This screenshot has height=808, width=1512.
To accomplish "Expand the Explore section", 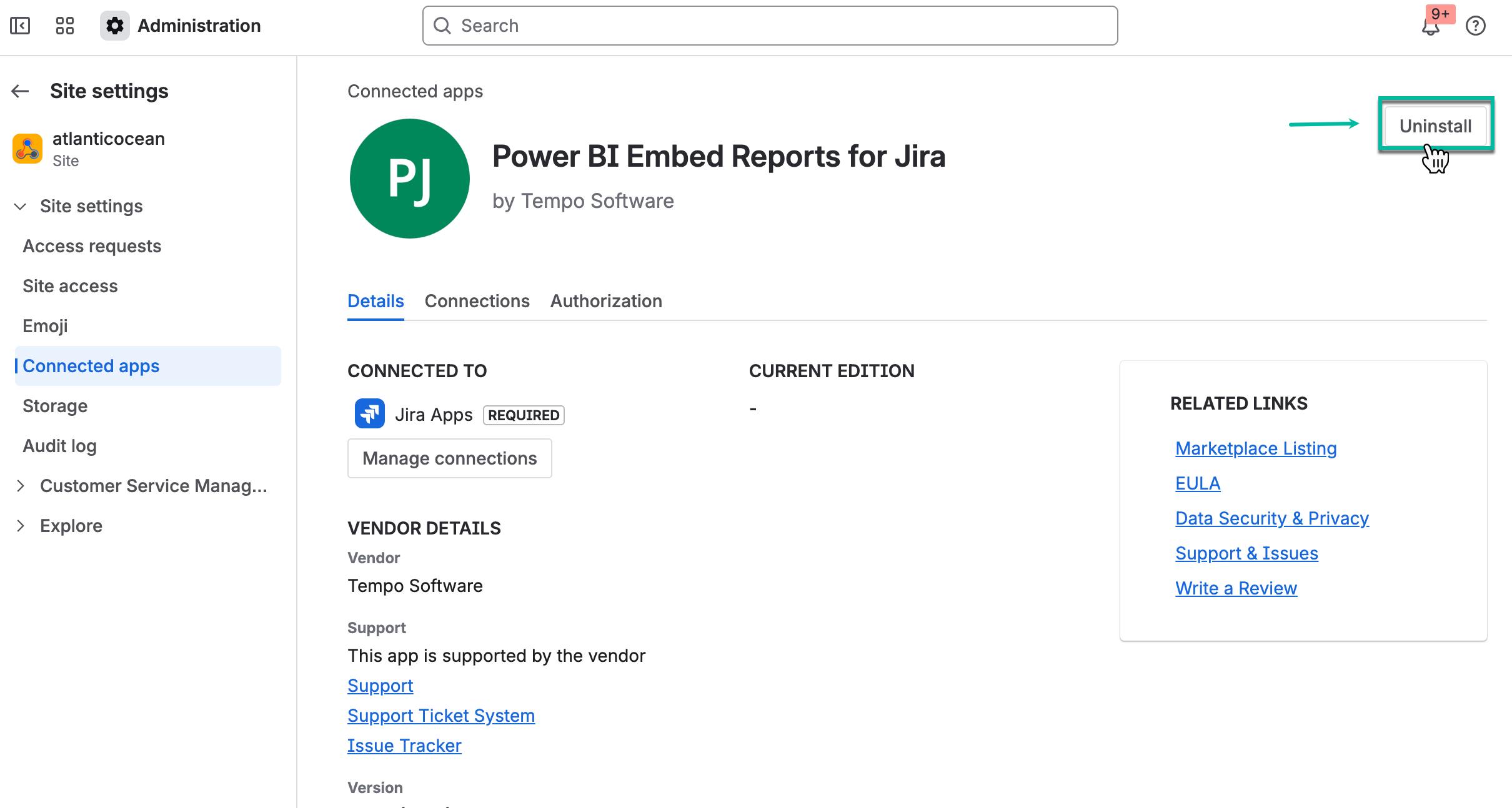I will pos(21,526).
